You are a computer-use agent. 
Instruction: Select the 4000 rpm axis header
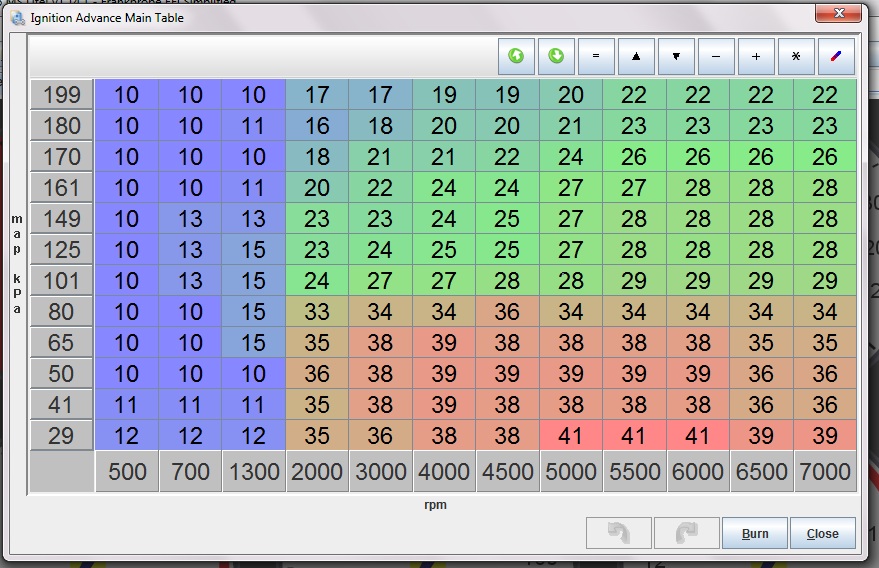coord(444,472)
